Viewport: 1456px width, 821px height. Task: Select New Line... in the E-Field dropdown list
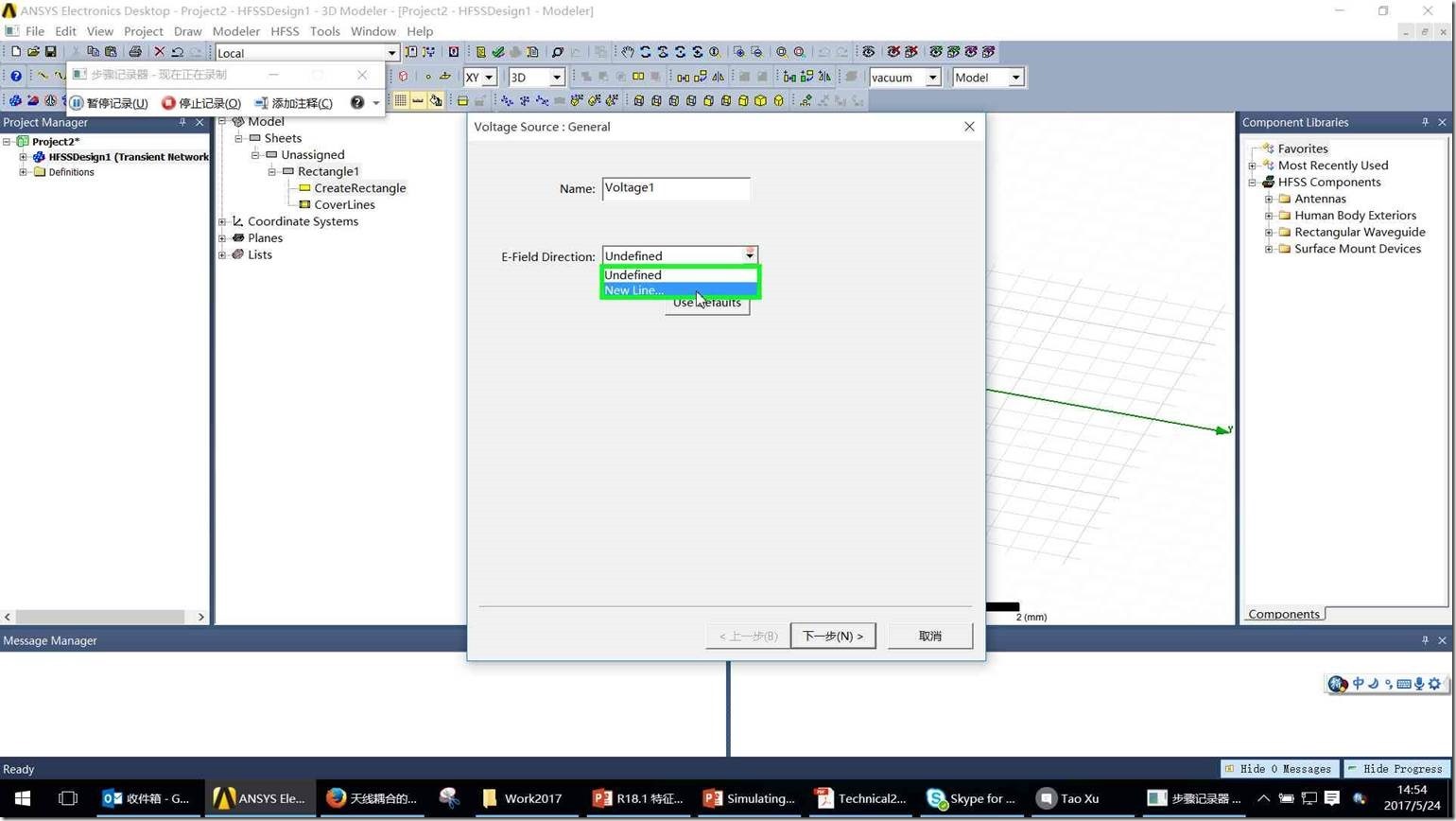pos(681,290)
